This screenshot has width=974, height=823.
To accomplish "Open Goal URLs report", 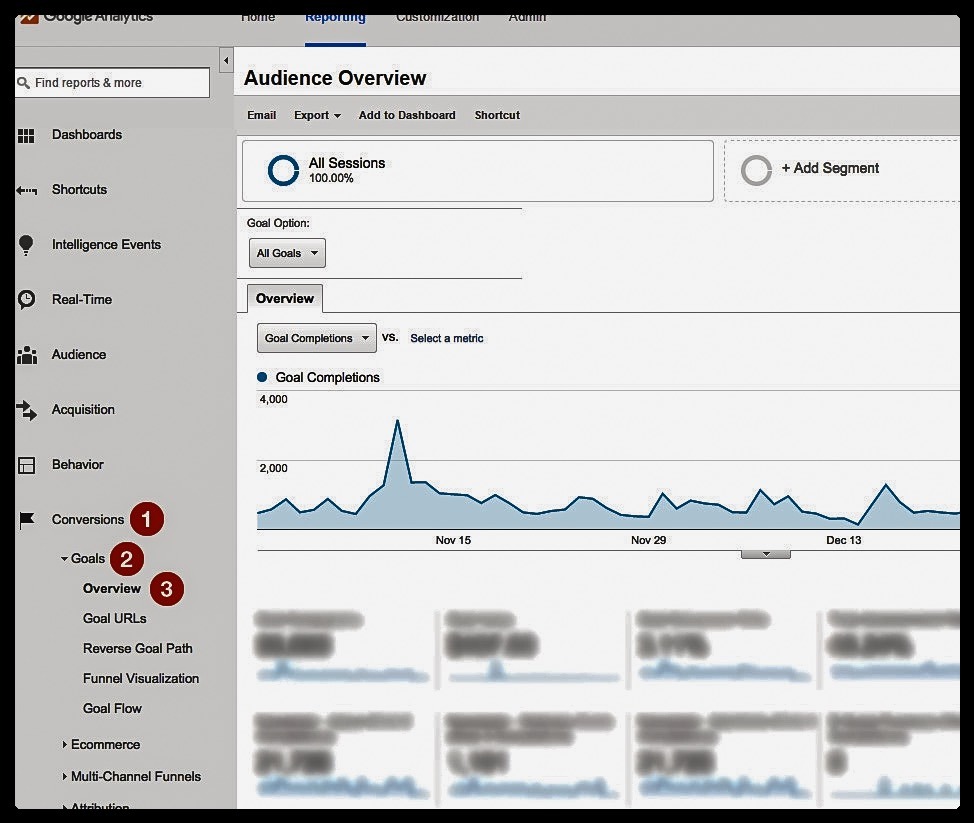I will pos(115,618).
